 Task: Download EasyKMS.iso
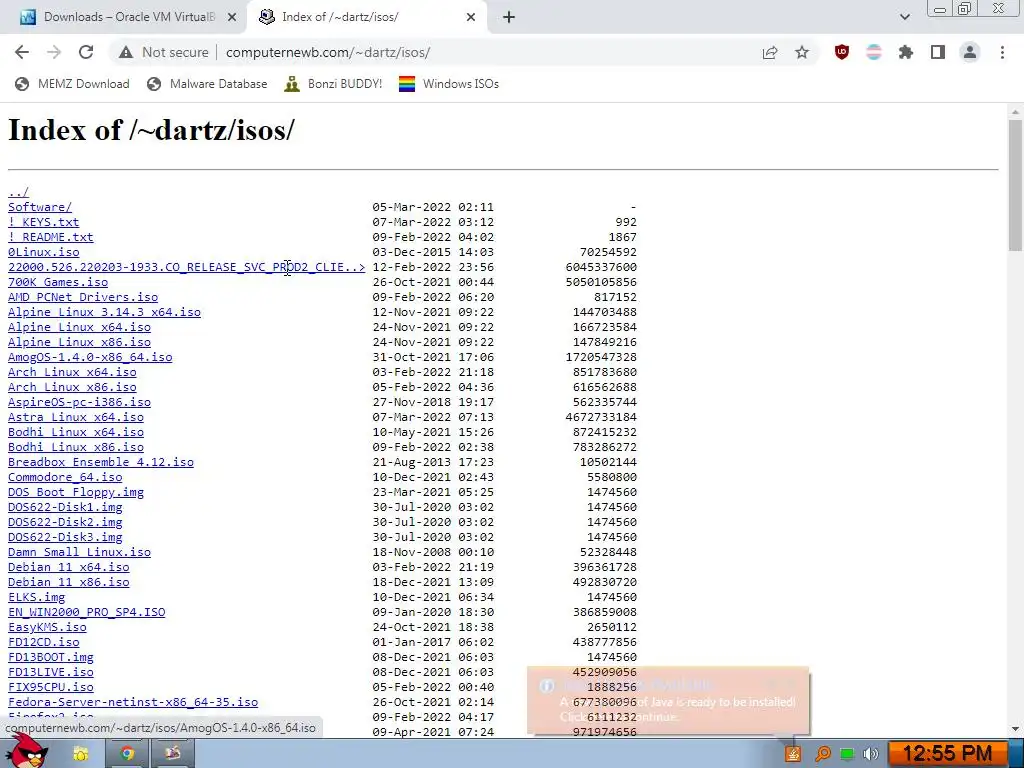[x=47, y=628]
